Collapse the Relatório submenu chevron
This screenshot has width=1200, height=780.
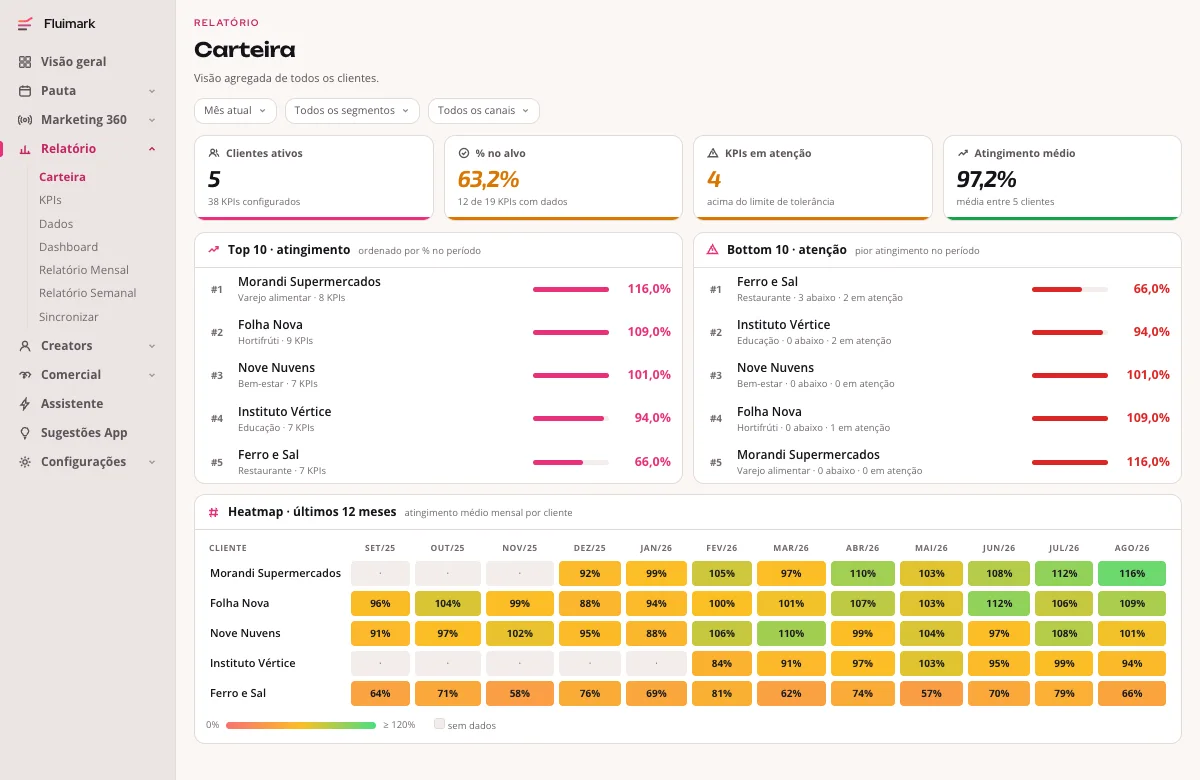(x=152, y=149)
